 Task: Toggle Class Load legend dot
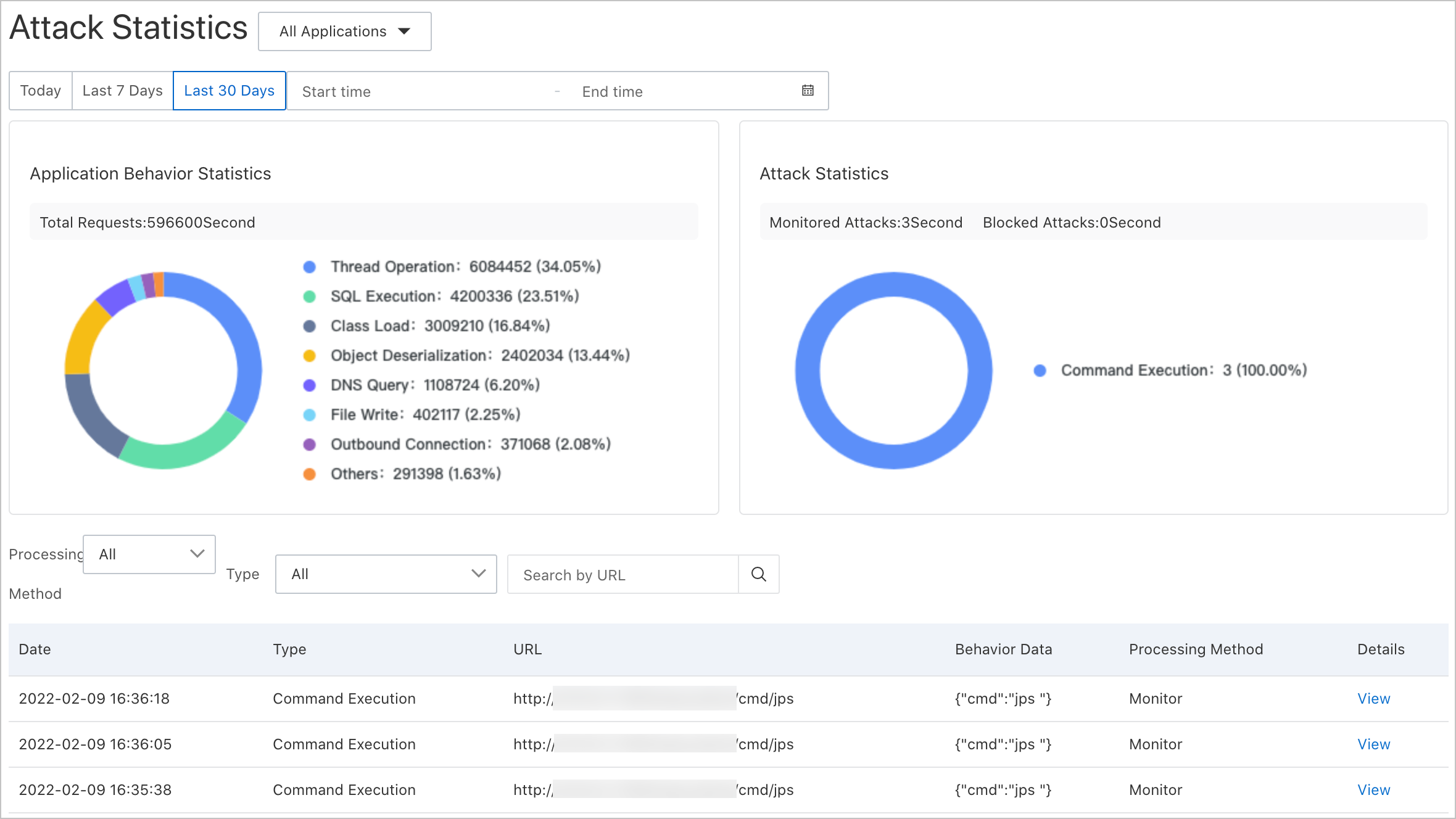point(310,326)
